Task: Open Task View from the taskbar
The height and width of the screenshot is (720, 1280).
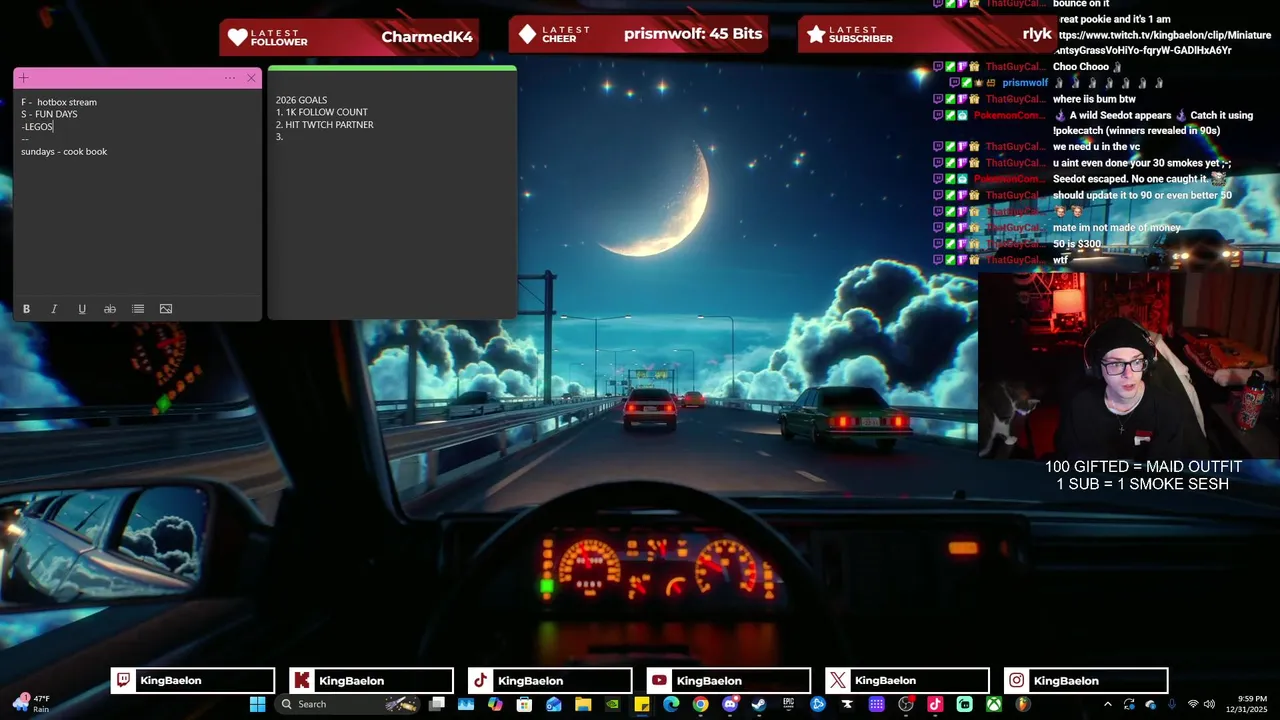Action: tap(437, 704)
